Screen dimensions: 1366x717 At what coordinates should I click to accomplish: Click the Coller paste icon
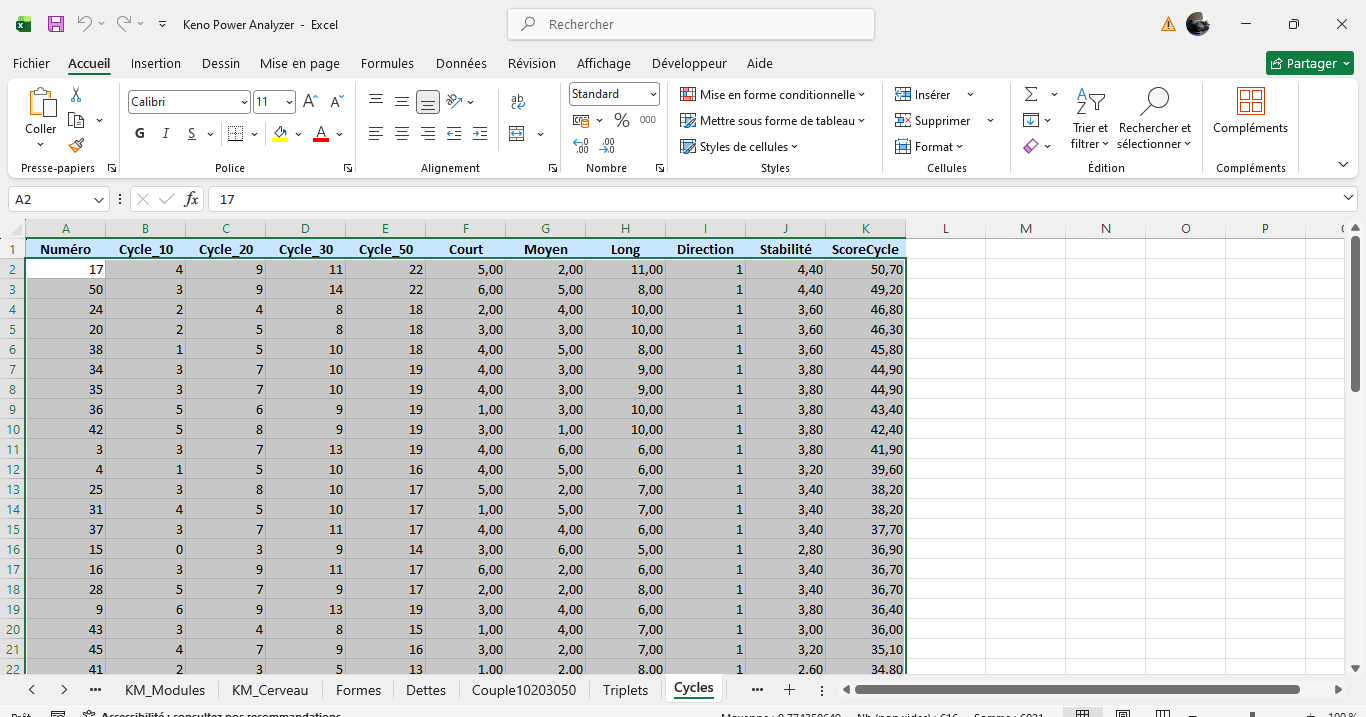pos(41,103)
